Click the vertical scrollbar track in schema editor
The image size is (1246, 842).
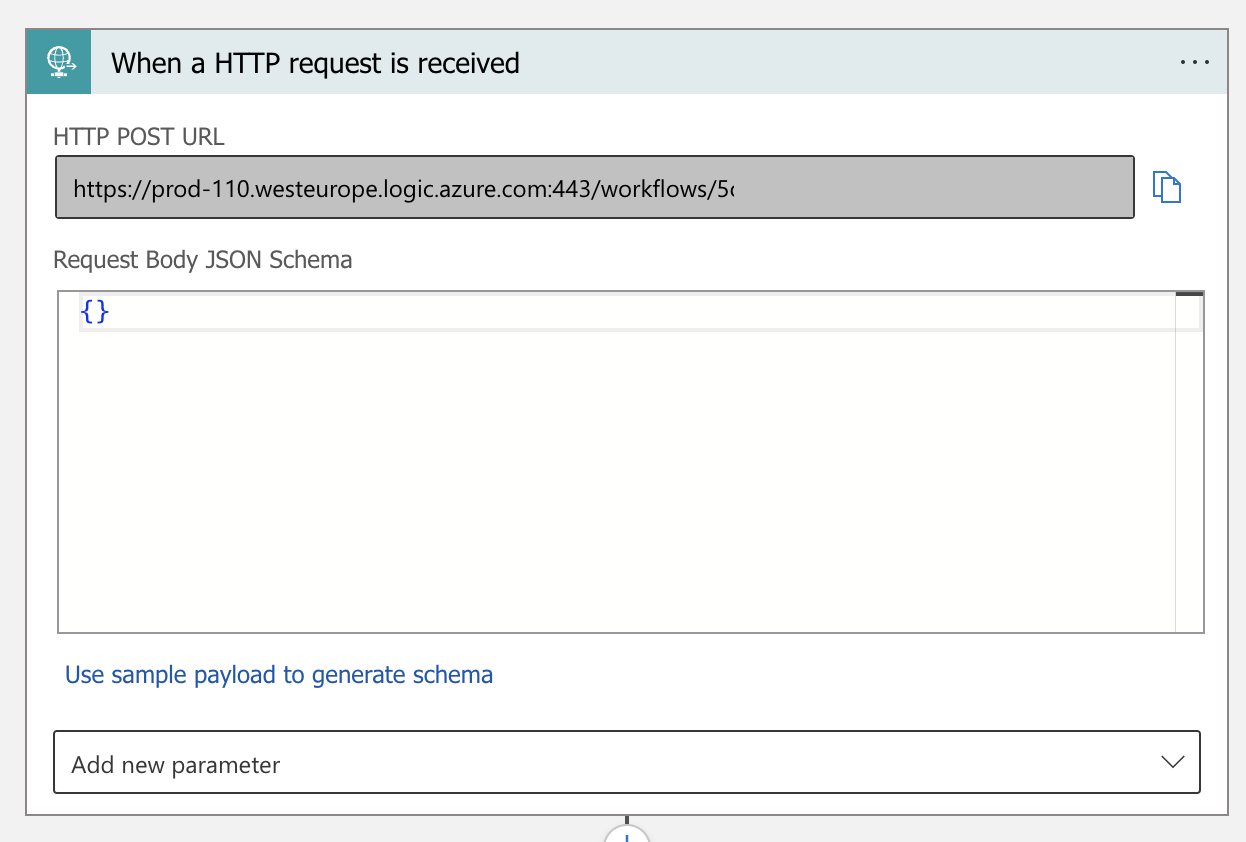pos(1188,480)
